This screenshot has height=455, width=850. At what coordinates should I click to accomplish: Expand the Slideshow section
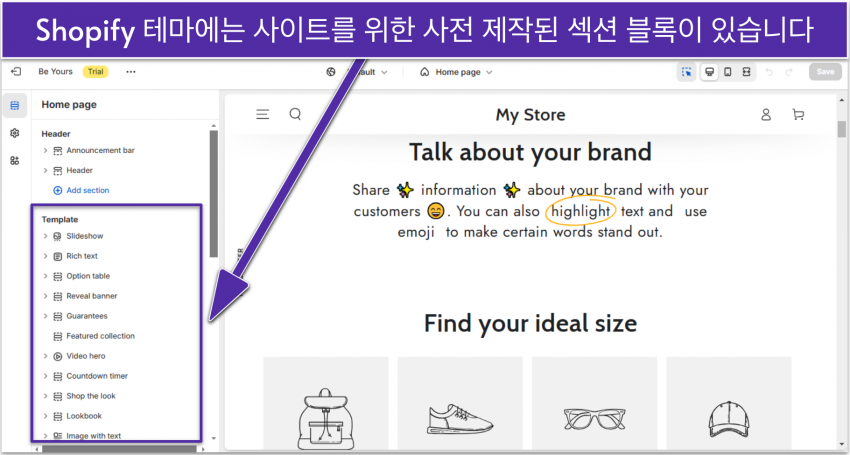[46, 236]
